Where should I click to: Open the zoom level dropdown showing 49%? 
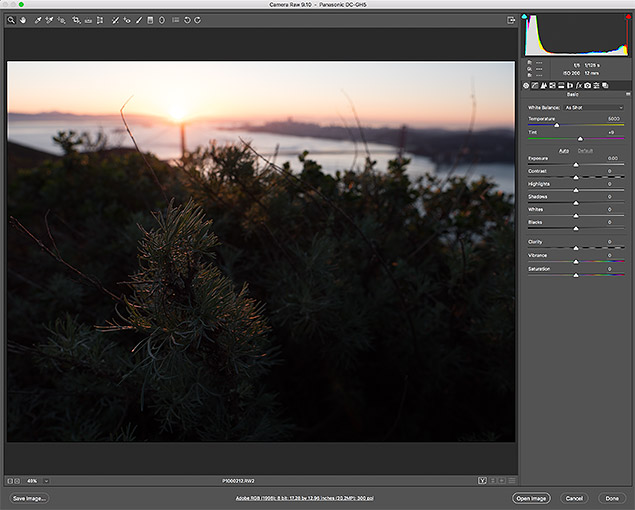tap(46, 481)
